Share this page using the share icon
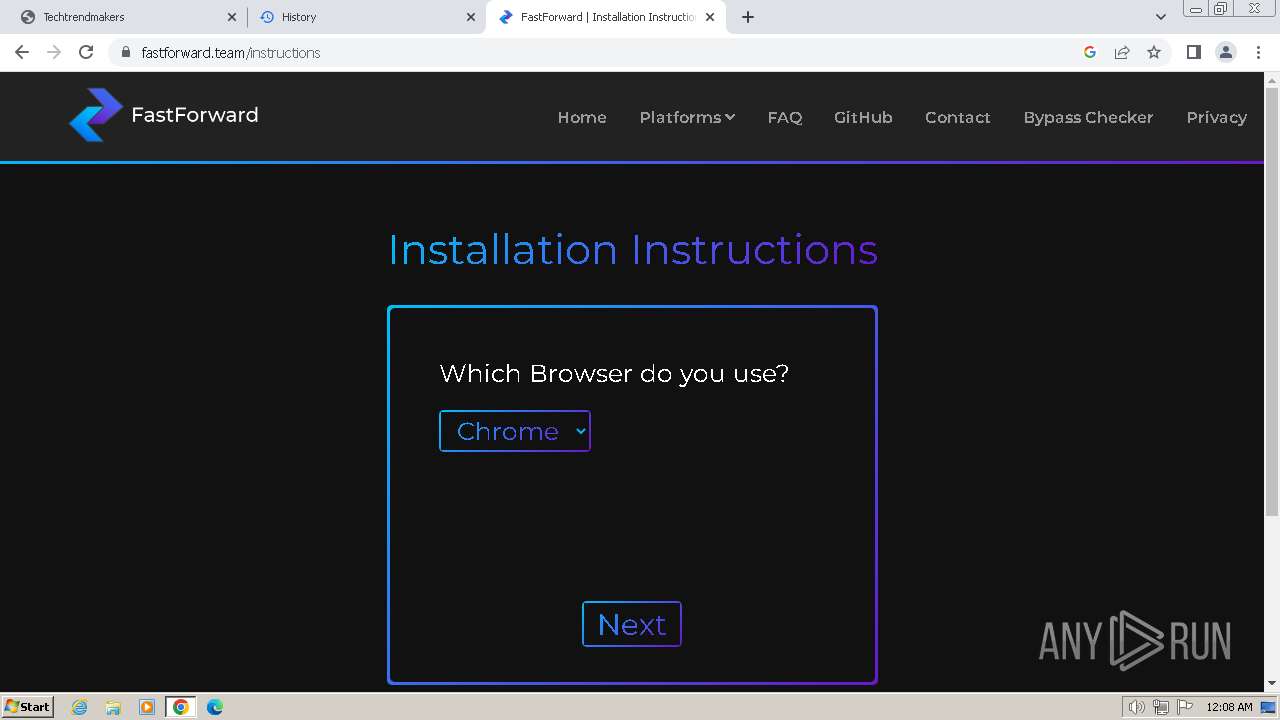This screenshot has height=720, width=1280. [1122, 52]
